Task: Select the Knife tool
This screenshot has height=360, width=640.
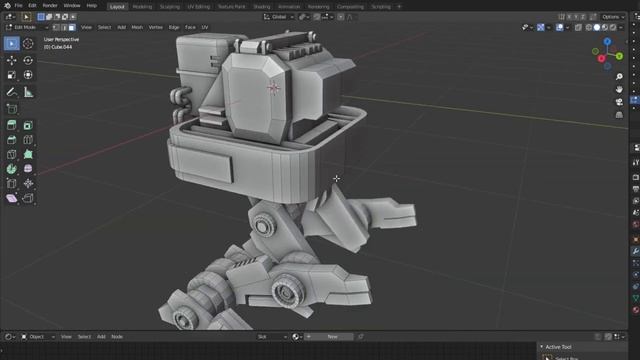Action: click(11, 155)
